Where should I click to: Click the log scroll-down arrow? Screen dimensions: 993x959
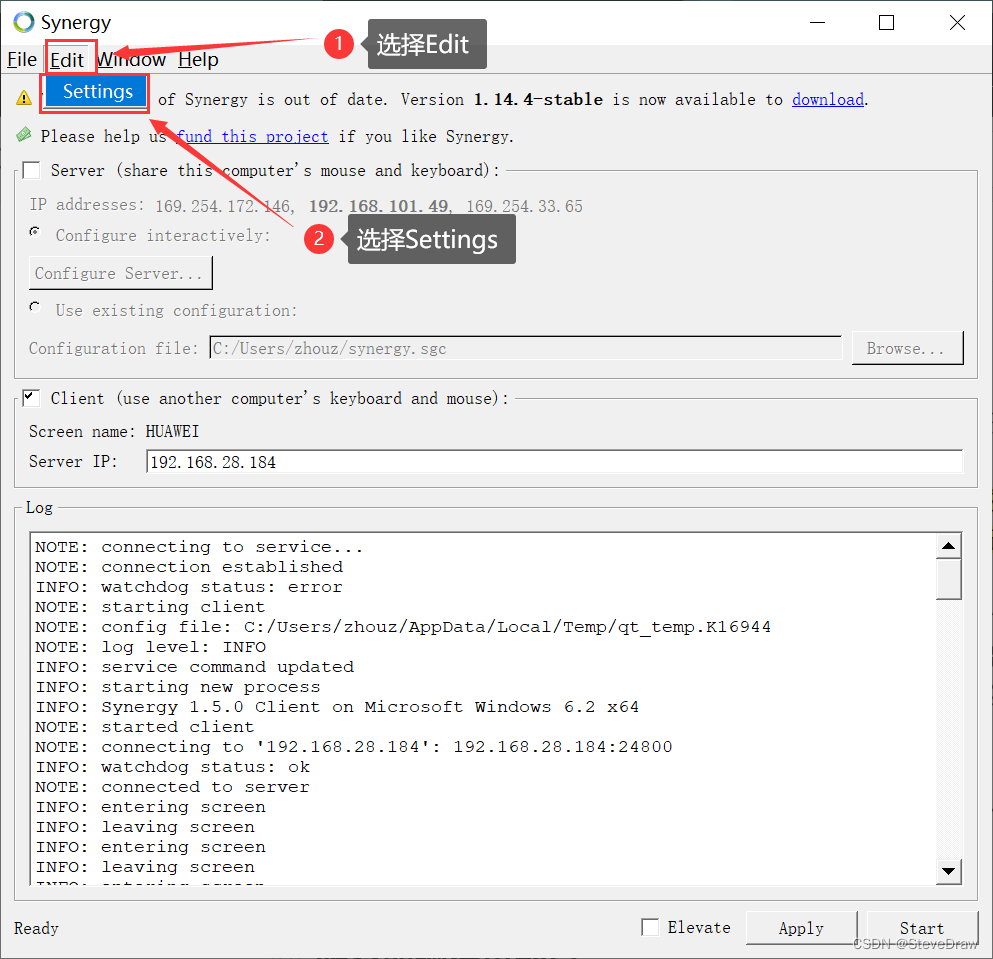948,871
